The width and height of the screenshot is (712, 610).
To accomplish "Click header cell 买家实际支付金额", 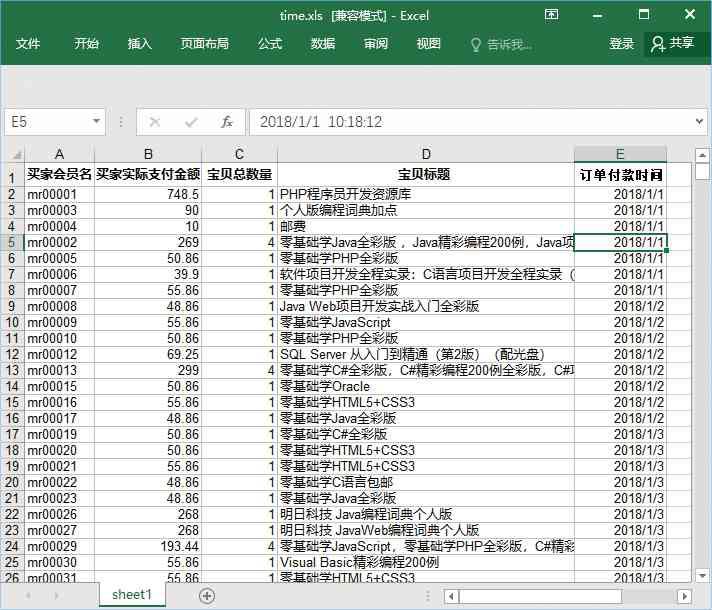I will point(148,174).
